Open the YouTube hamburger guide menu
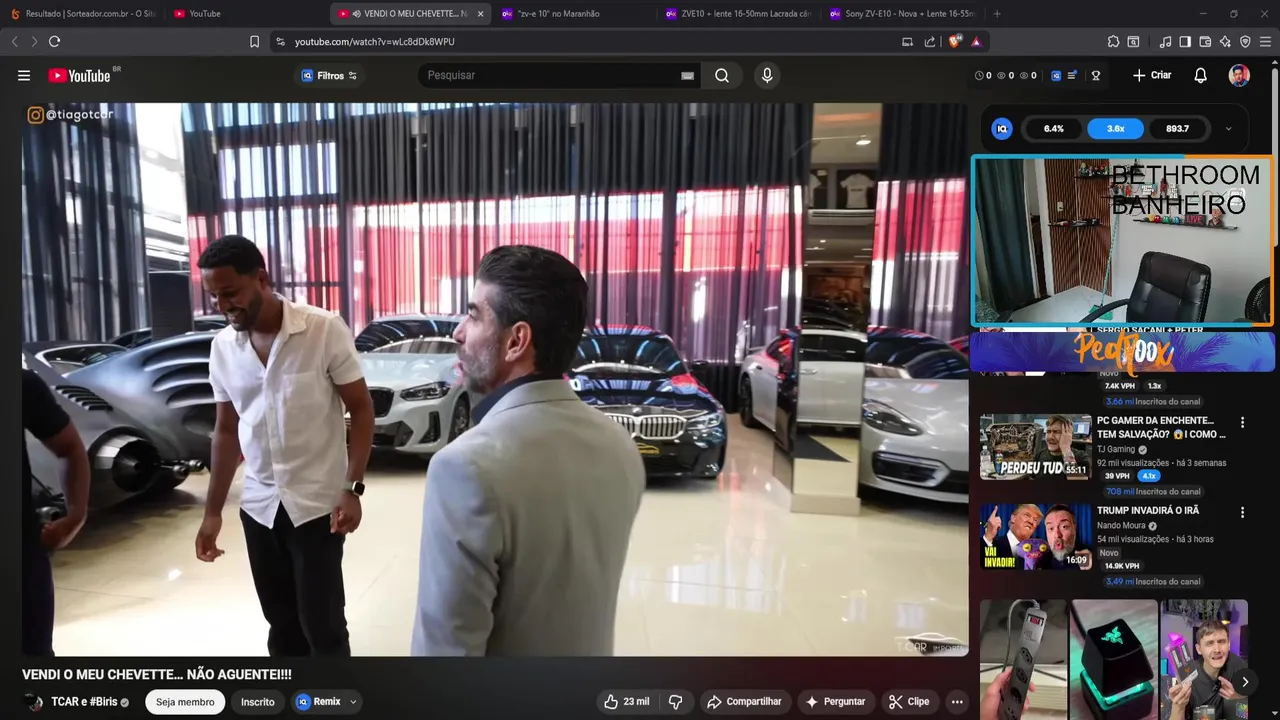Viewport: 1280px width, 720px height. pos(24,75)
